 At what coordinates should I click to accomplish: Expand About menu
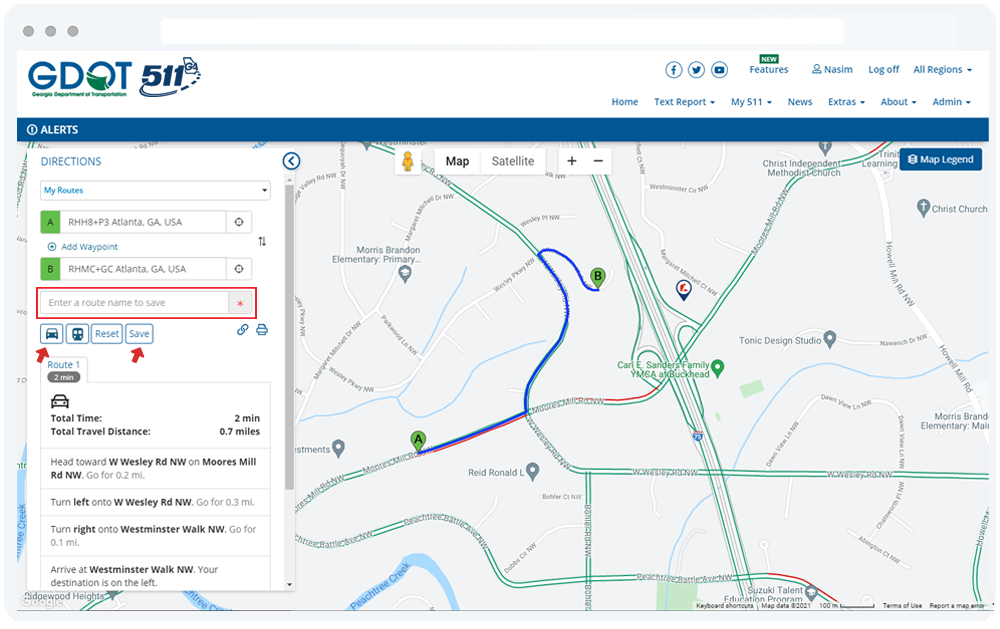[x=898, y=102]
